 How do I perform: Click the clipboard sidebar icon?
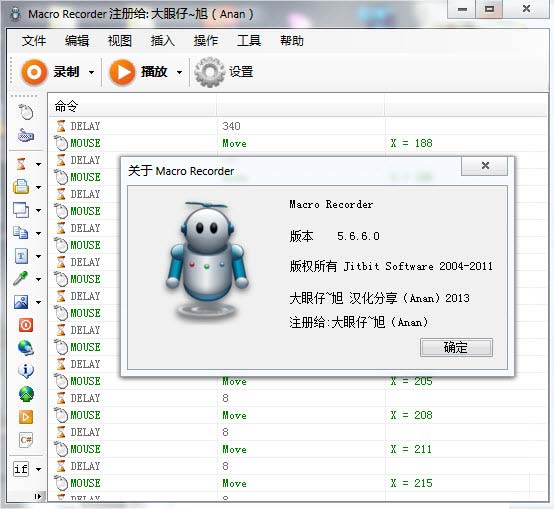click(x=21, y=187)
